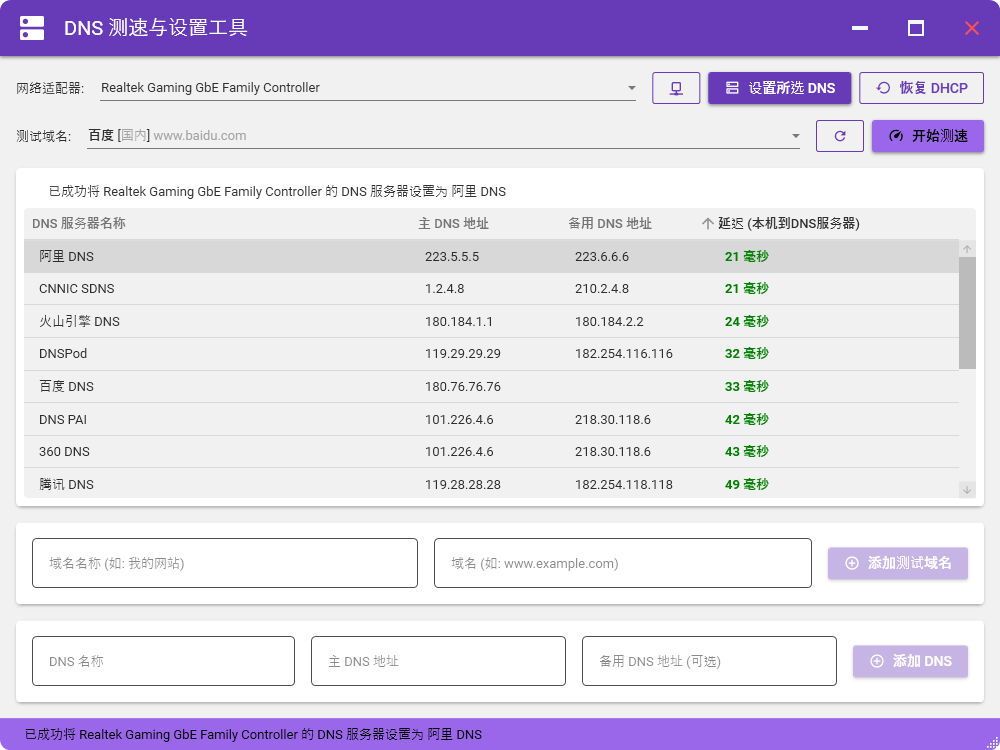Click the 182.254.116.116 backup address cell
The height and width of the screenshot is (750, 1000).
(x=624, y=353)
